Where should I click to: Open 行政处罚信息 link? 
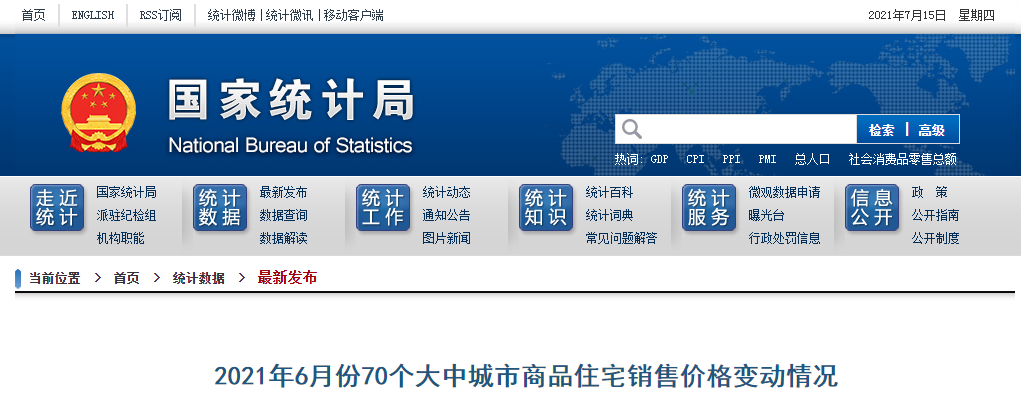click(785, 238)
